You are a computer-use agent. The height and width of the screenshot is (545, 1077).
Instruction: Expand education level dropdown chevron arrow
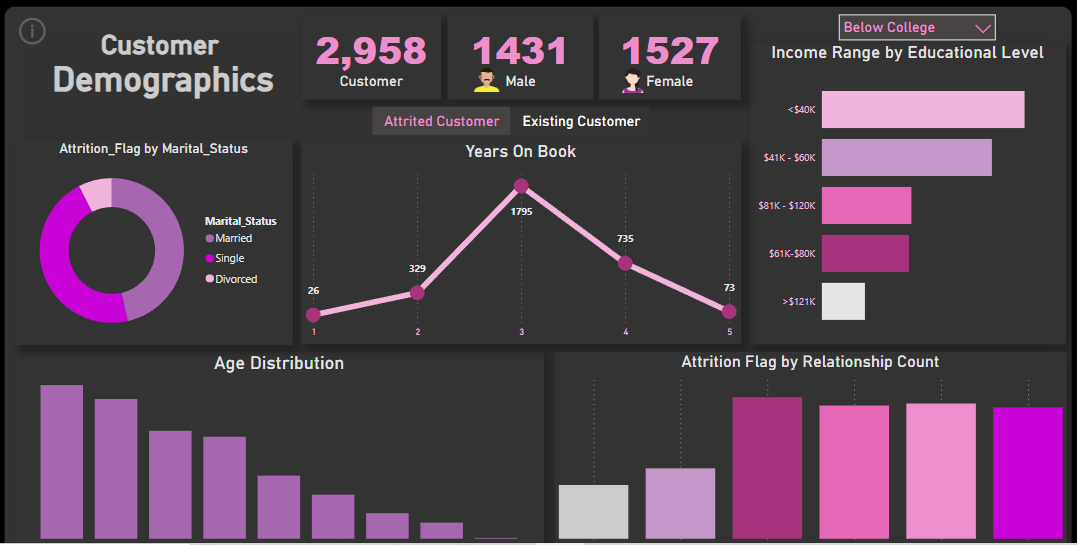coord(982,29)
